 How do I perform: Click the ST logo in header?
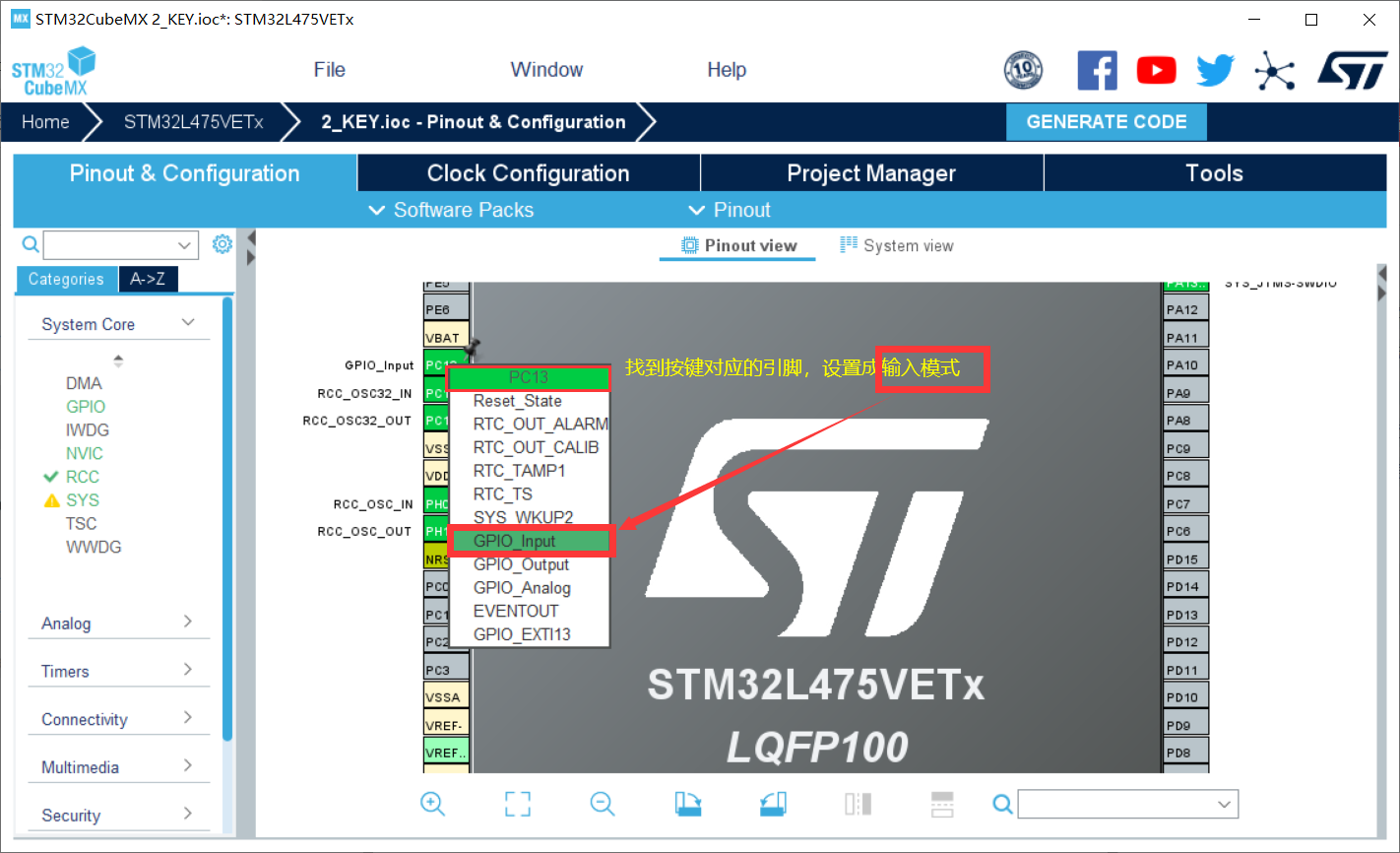pos(1353,71)
